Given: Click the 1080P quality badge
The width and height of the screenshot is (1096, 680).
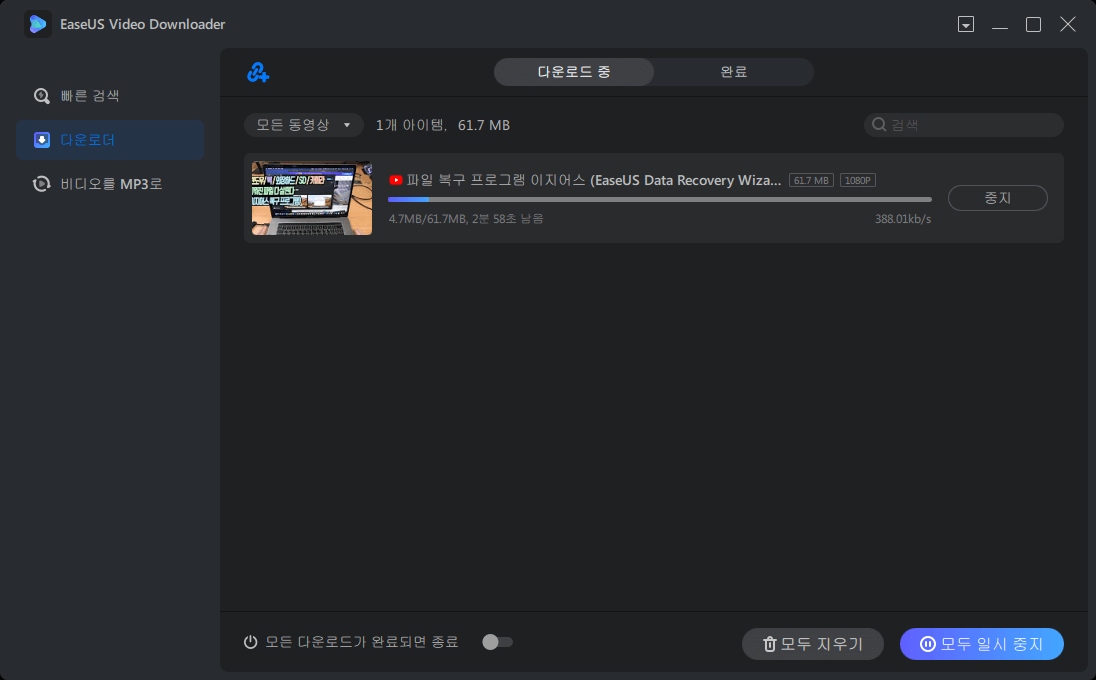Looking at the screenshot, I should click(858, 180).
